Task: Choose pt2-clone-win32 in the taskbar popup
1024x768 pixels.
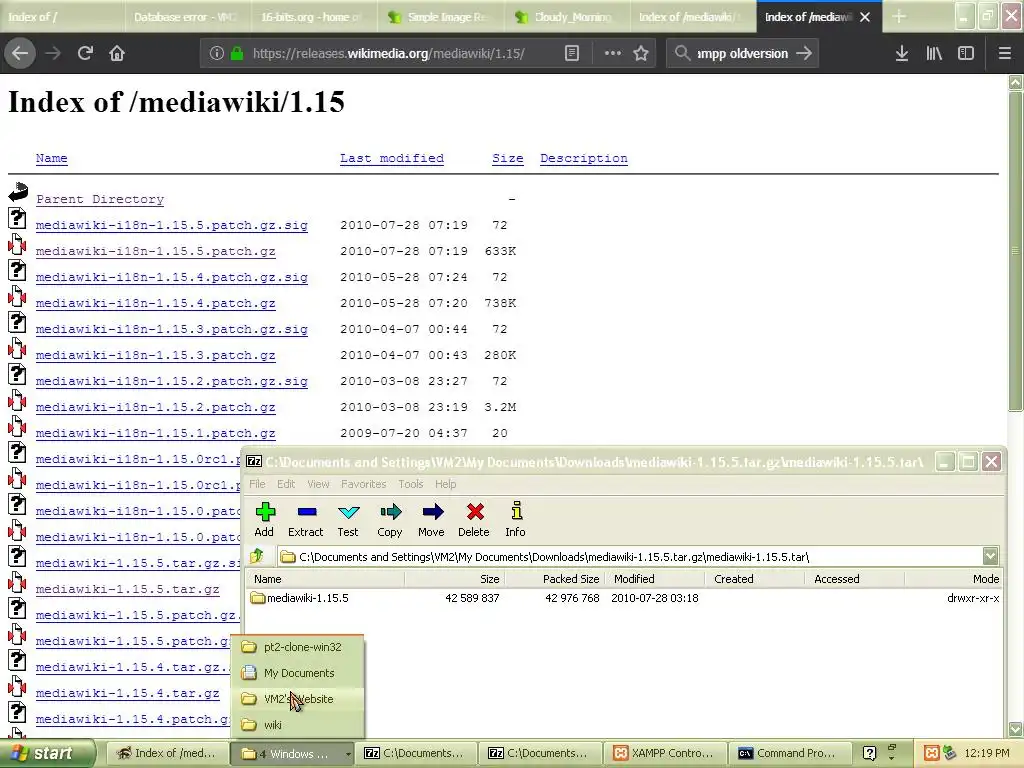Action: [298, 647]
